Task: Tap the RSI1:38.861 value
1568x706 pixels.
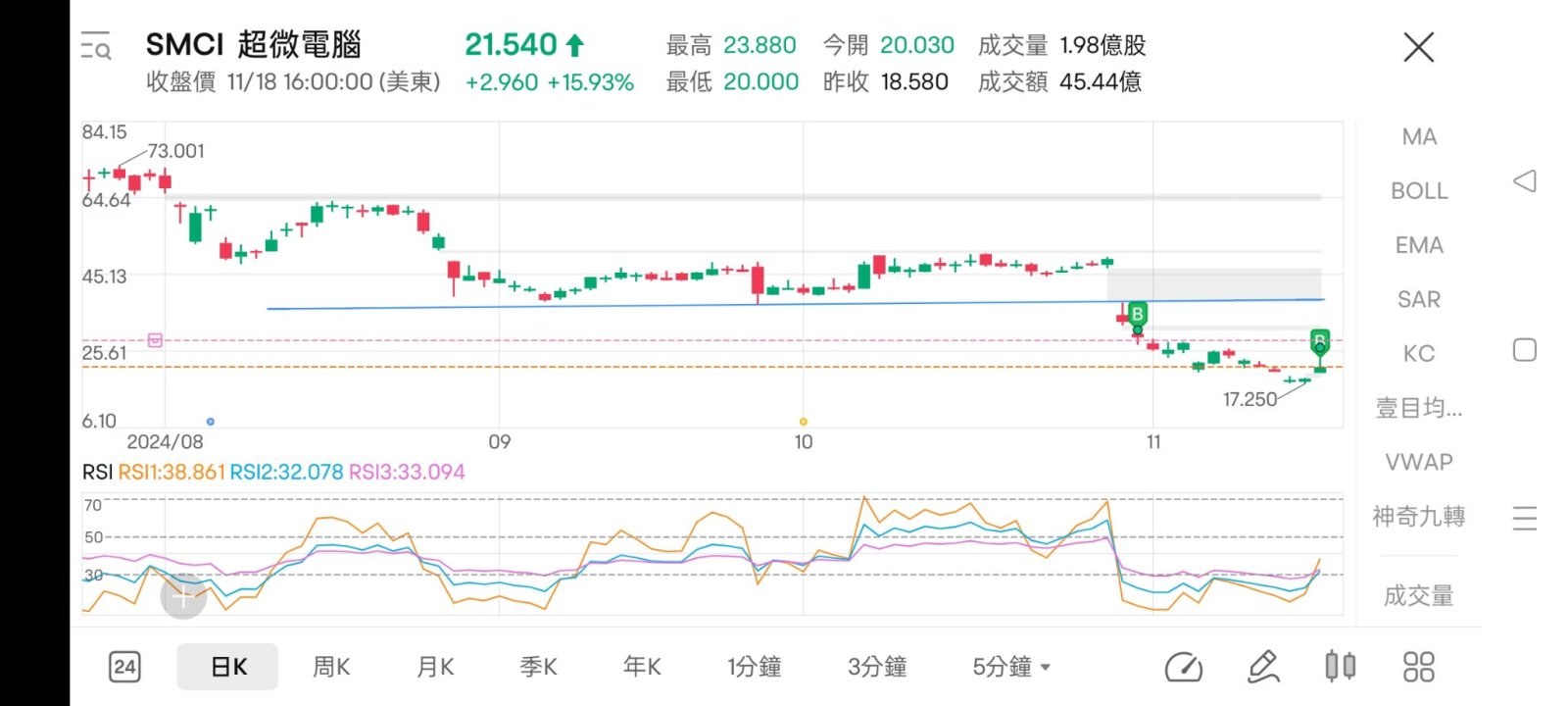Action: [171, 472]
